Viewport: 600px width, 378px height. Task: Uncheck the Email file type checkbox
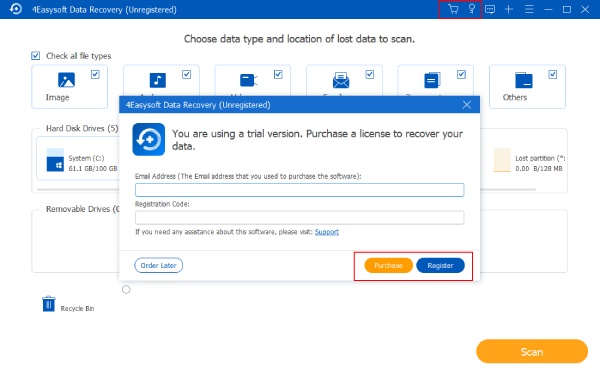(x=370, y=74)
